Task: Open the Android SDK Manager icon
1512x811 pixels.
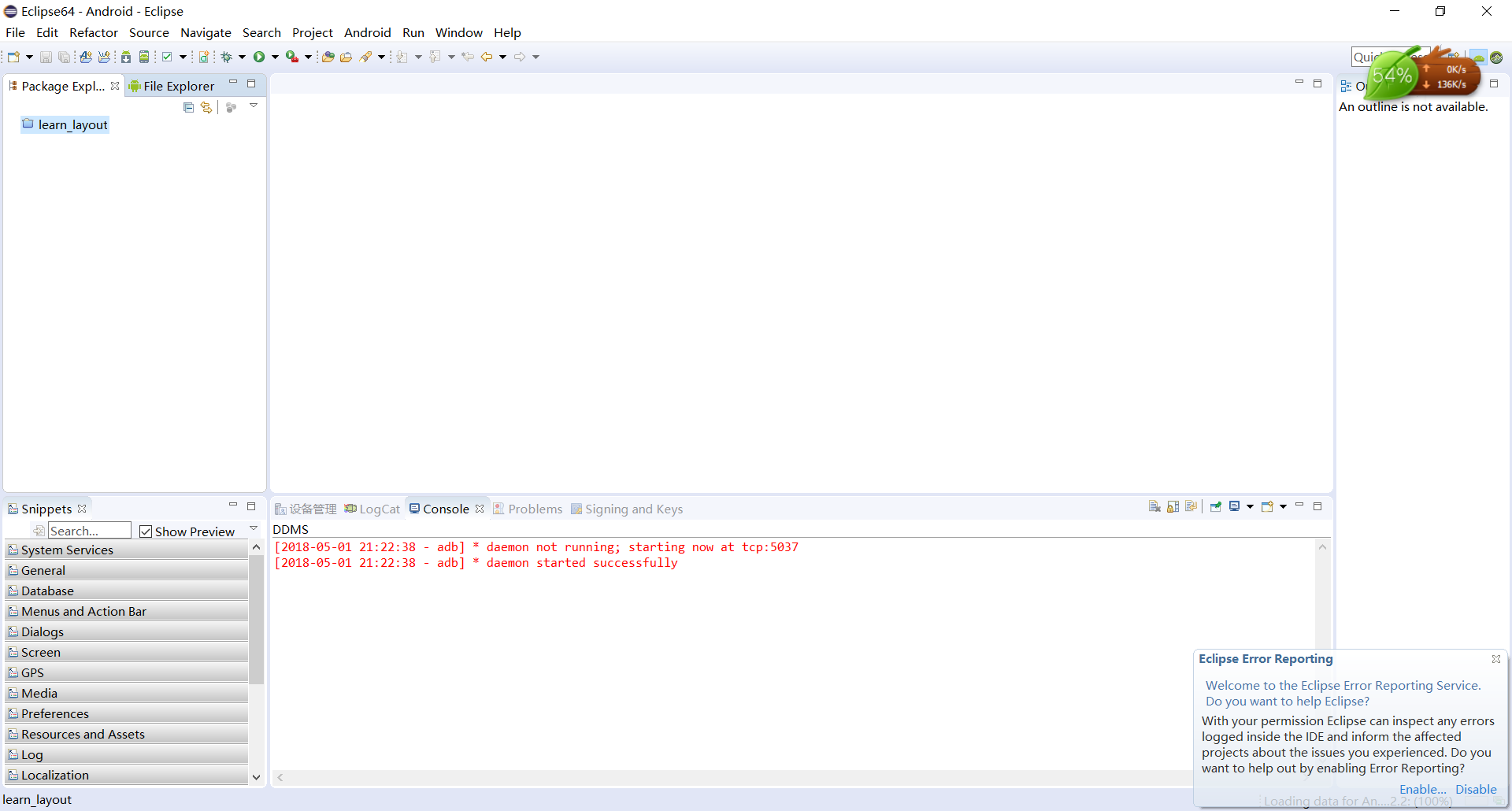Action: [126, 57]
